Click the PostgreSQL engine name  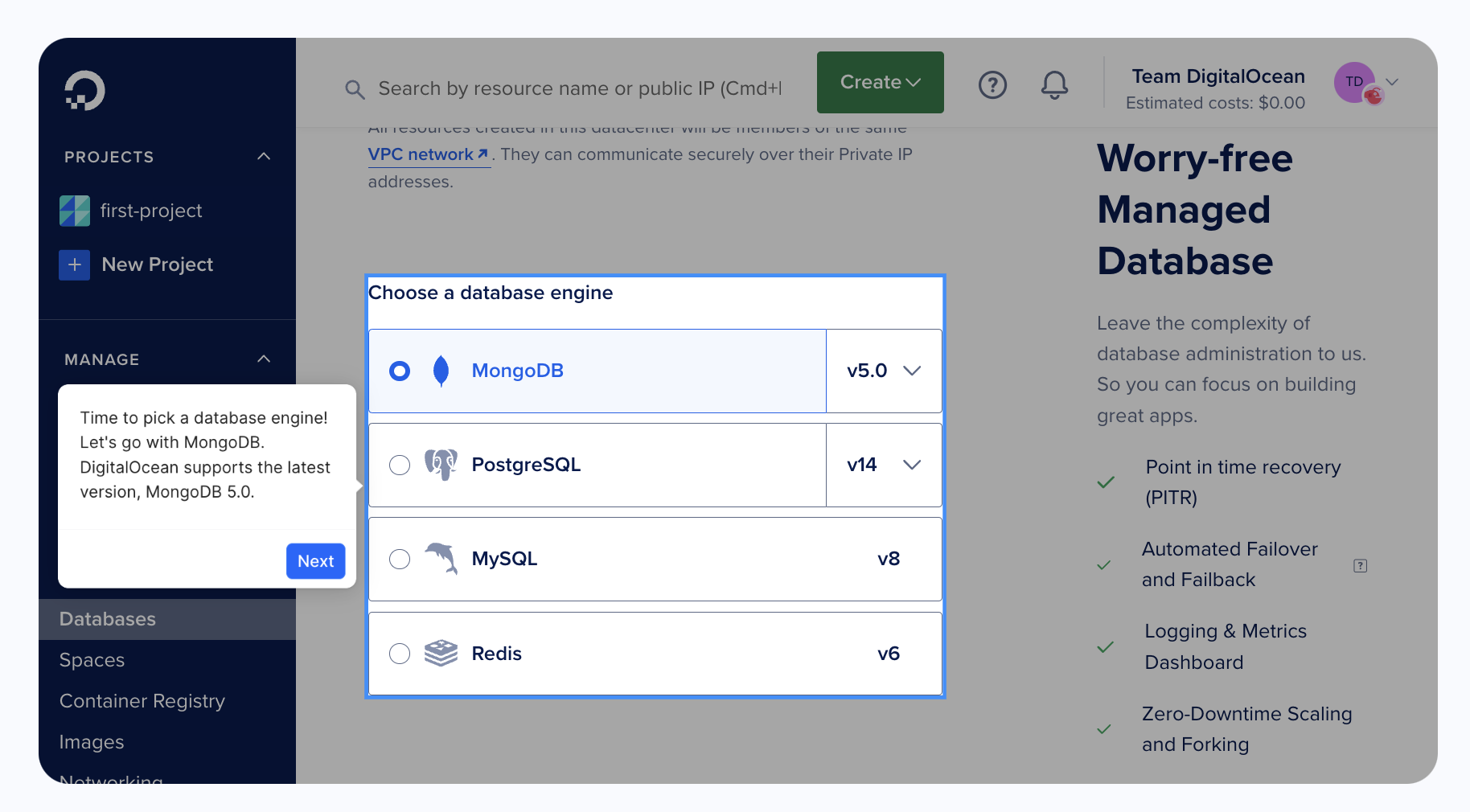coord(526,465)
